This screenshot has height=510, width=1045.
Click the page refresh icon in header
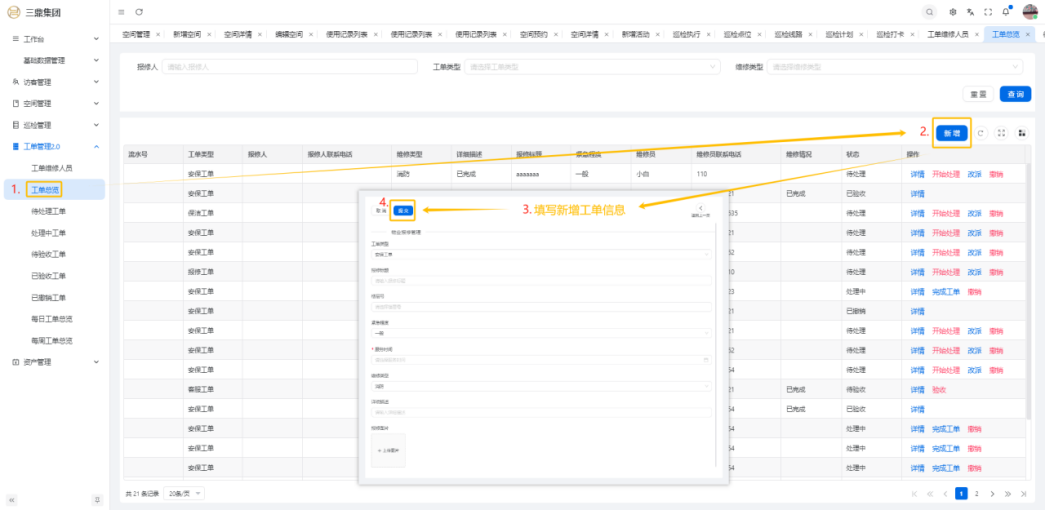pos(139,11)
